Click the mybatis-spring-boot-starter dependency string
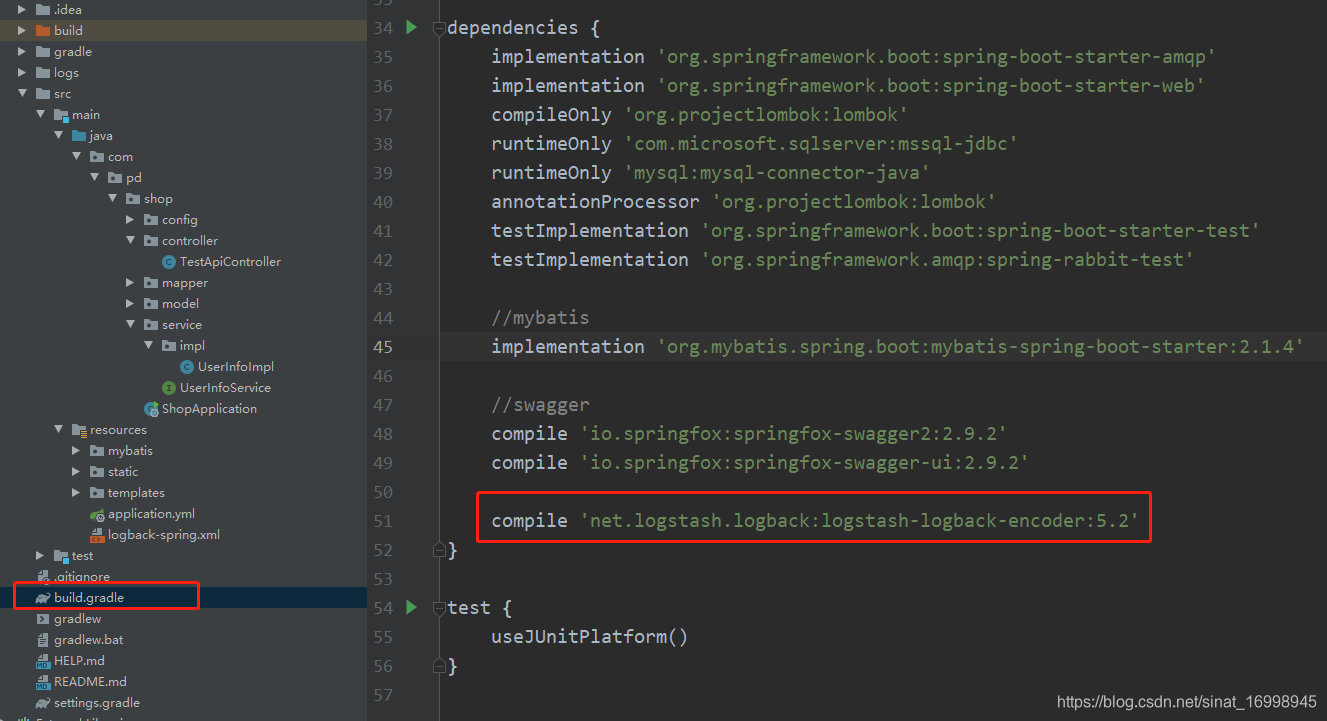Image resolution: width=1327 pixels, height=721 pixels. click(981, 347)
